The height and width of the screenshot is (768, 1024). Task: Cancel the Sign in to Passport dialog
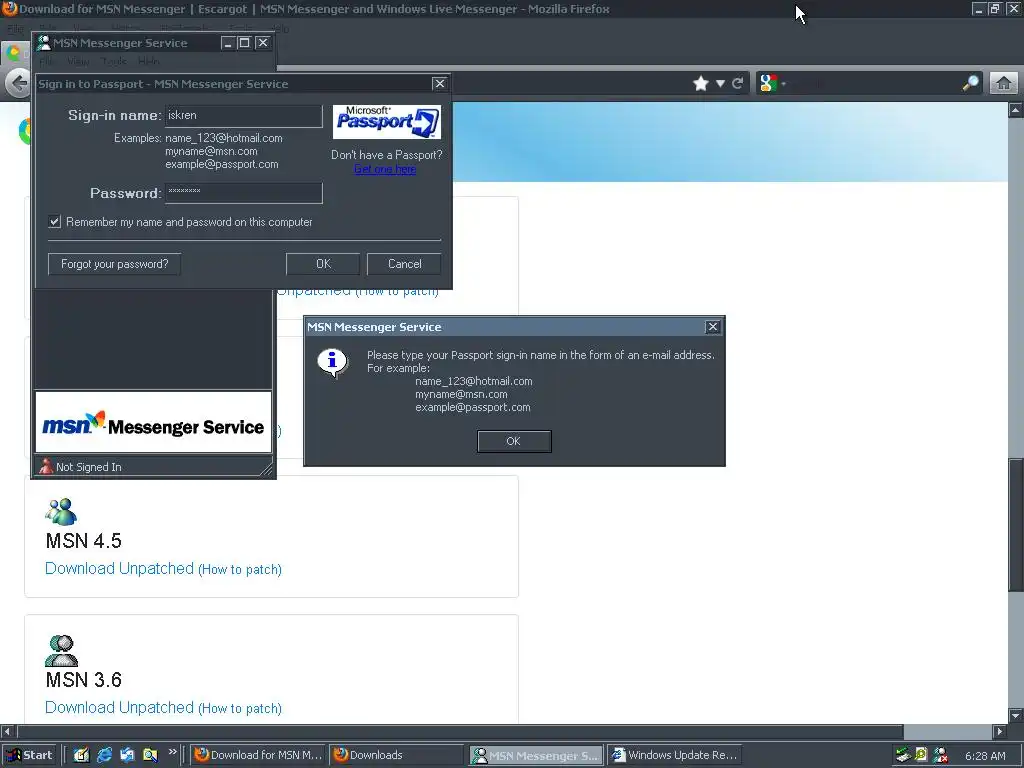pyautogui.click(x=404, y=264)
